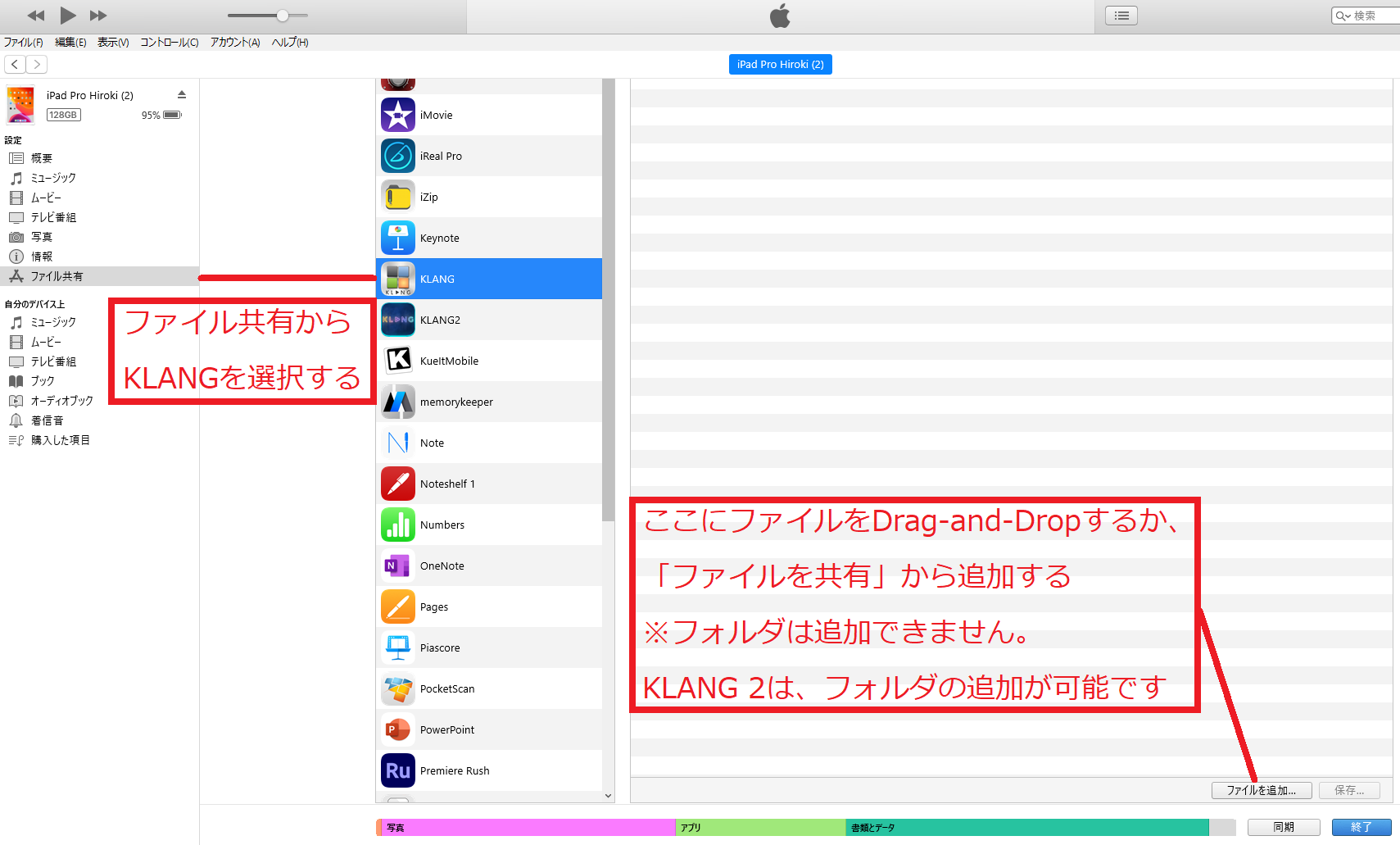Click the Keynote app icon
1400x845 pixels.
(x=398, y=238)
